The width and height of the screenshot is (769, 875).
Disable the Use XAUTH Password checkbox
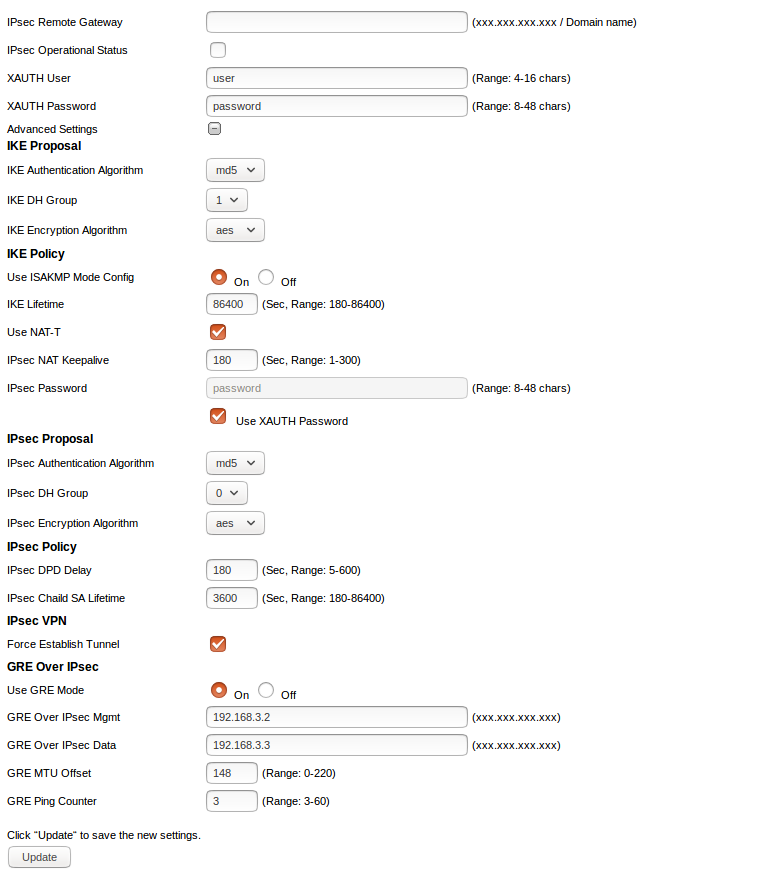pyautogui.click(x=218, y=416)
